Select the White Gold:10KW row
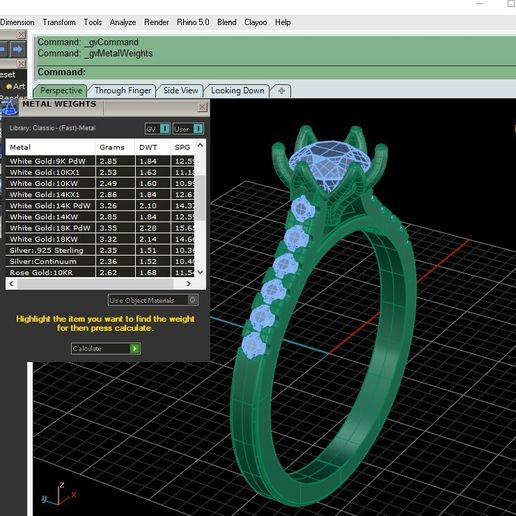 tap(100, 184)
